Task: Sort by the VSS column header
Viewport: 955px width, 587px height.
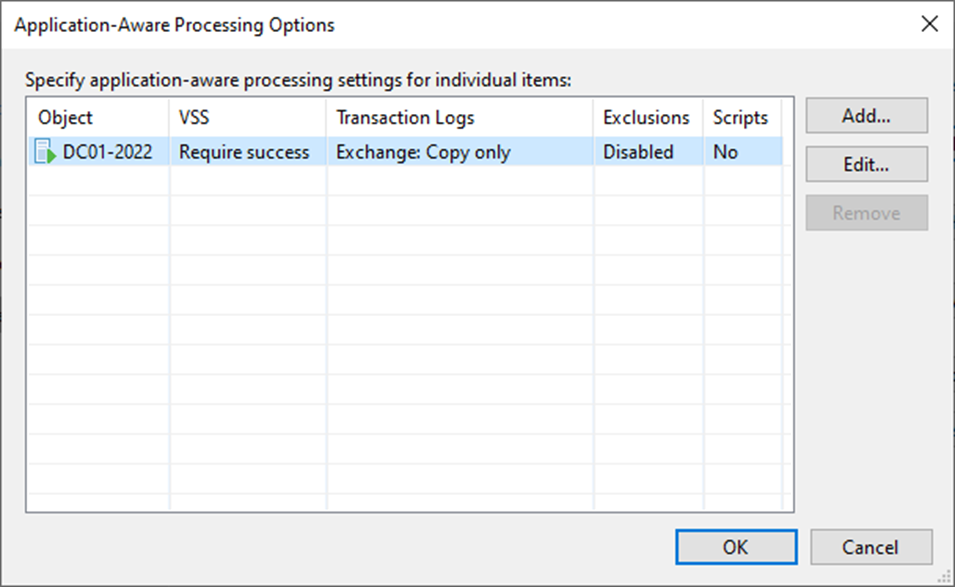Action: click(x=248, y=118)
